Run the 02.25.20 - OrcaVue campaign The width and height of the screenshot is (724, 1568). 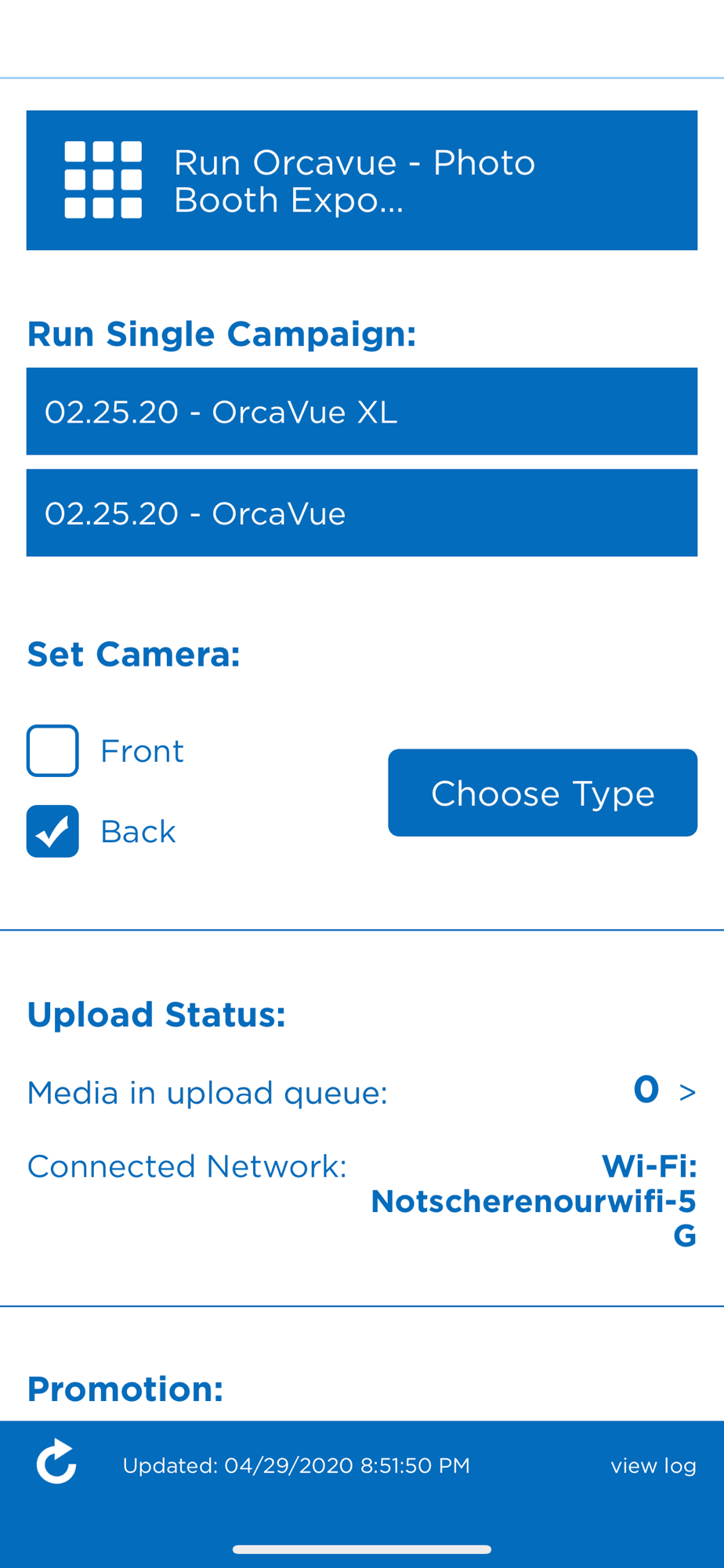(x=361, y=513)
